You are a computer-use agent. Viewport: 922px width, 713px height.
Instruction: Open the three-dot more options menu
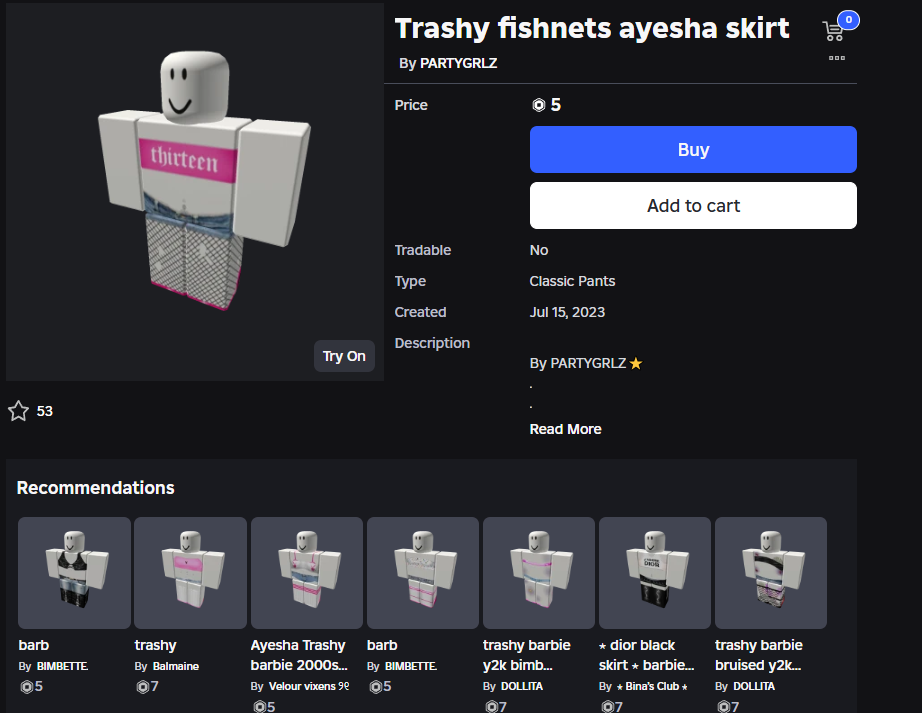coord(837,58)
